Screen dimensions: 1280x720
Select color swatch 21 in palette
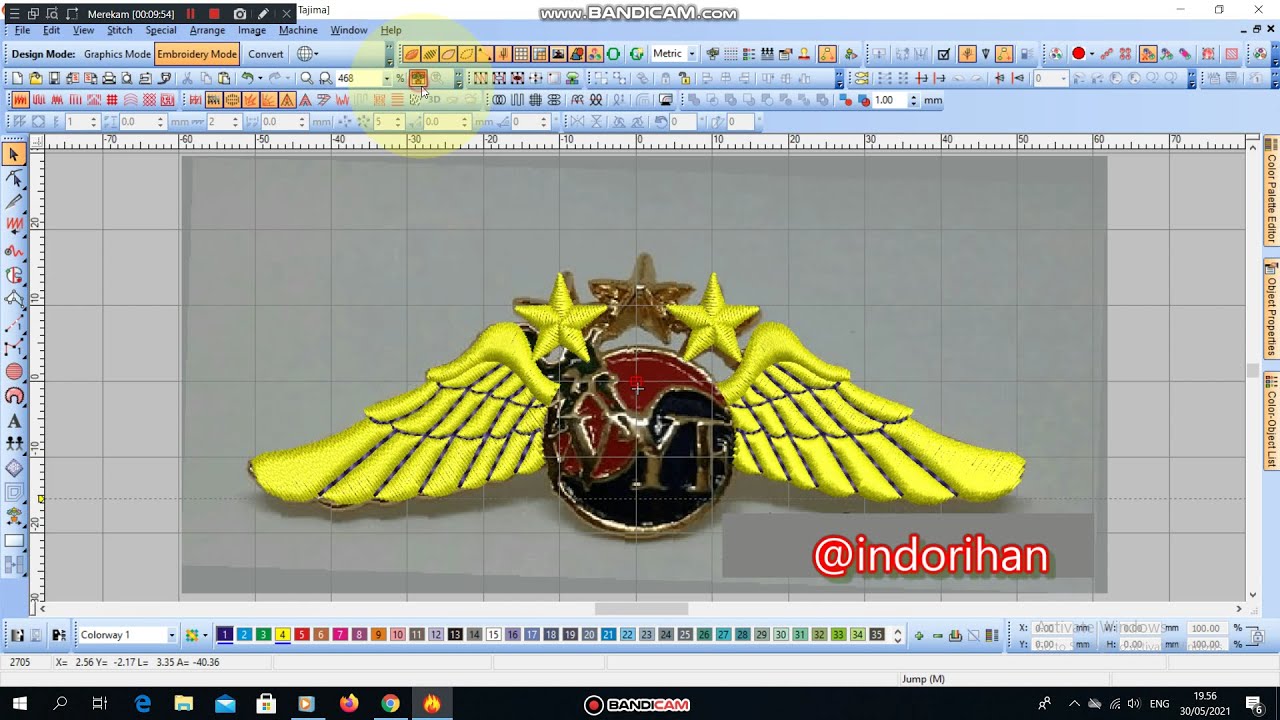(608, 635)
